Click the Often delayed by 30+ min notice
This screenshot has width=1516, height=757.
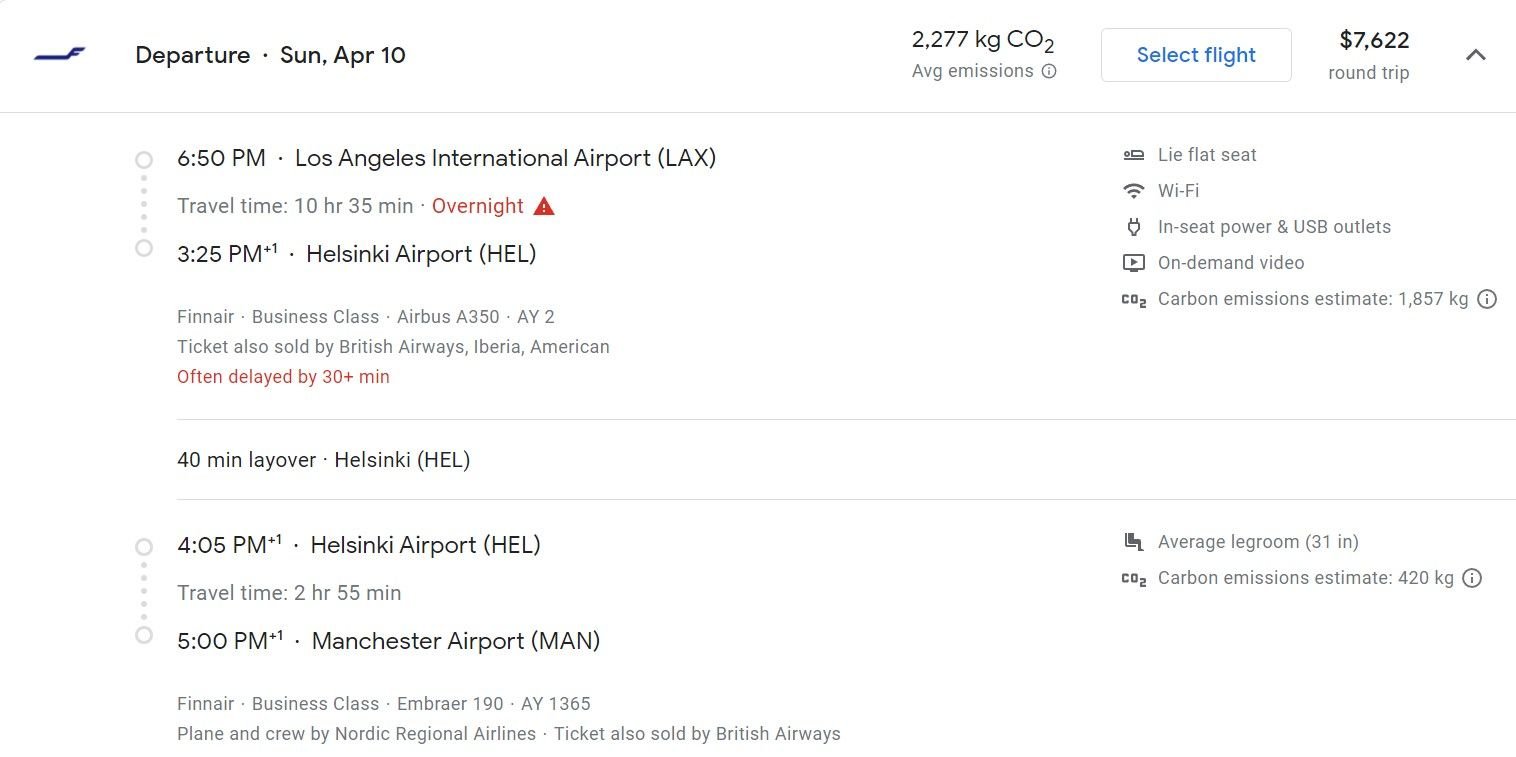point(283,377)
